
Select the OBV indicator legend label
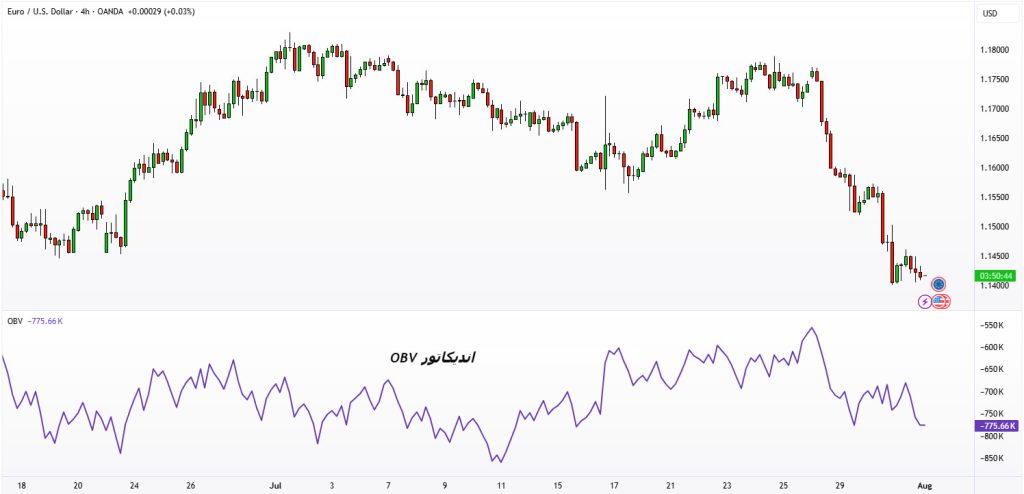[x=14, y=321]
